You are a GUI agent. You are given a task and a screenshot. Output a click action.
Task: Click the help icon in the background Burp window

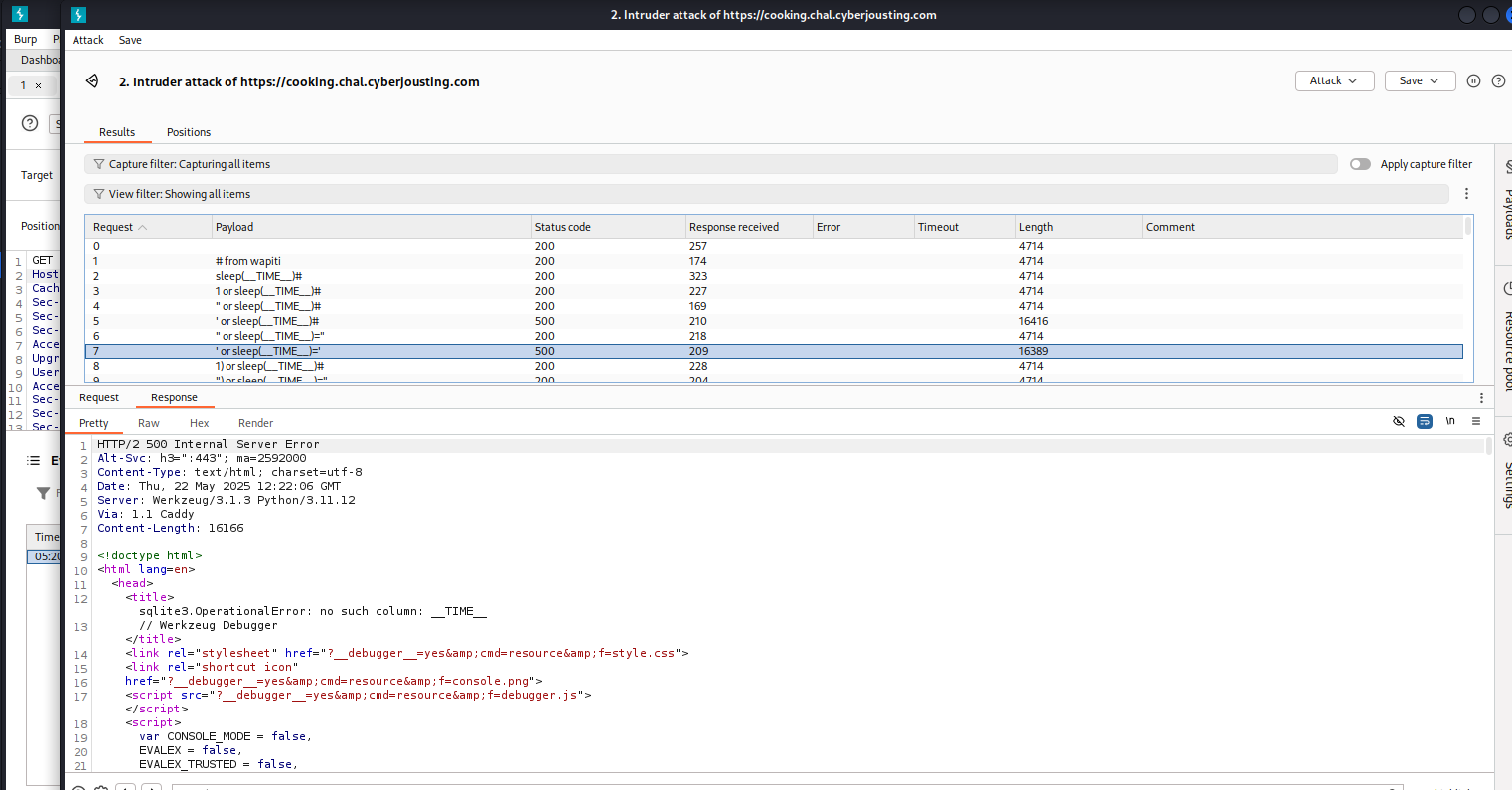[x=30, y=123]
